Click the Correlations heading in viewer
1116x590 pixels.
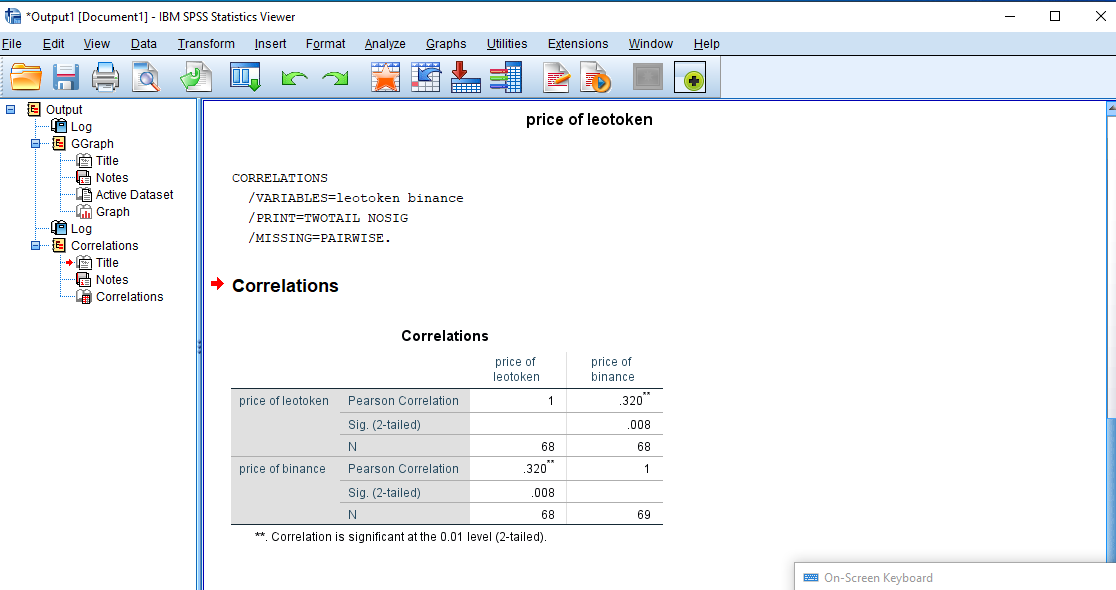tap(285, 286)
